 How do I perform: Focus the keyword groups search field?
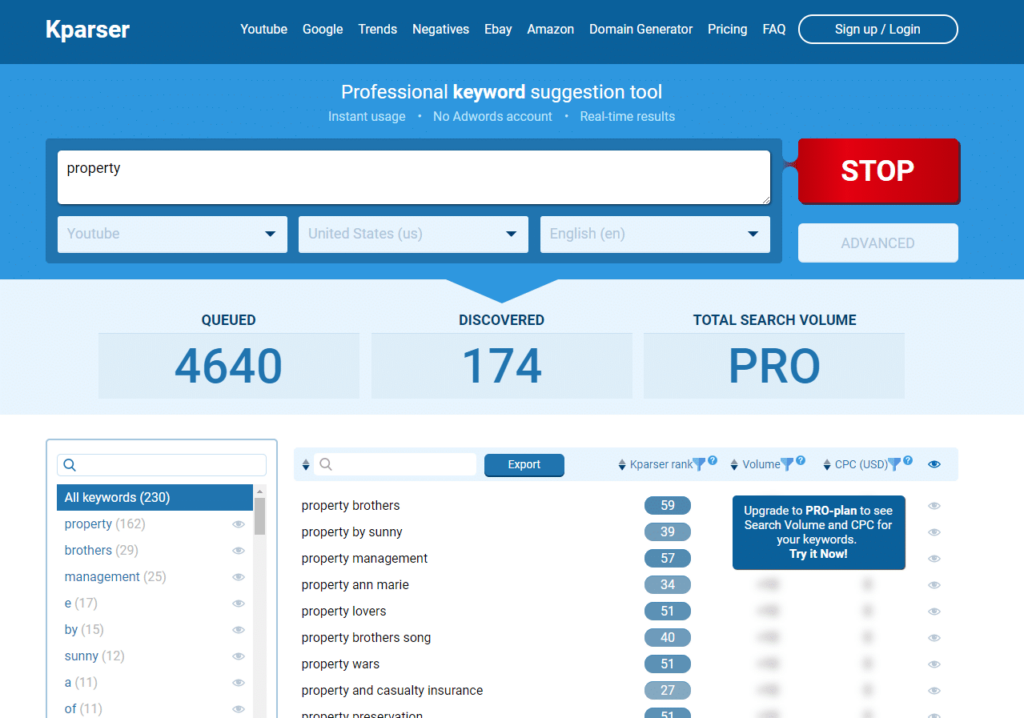161,465
